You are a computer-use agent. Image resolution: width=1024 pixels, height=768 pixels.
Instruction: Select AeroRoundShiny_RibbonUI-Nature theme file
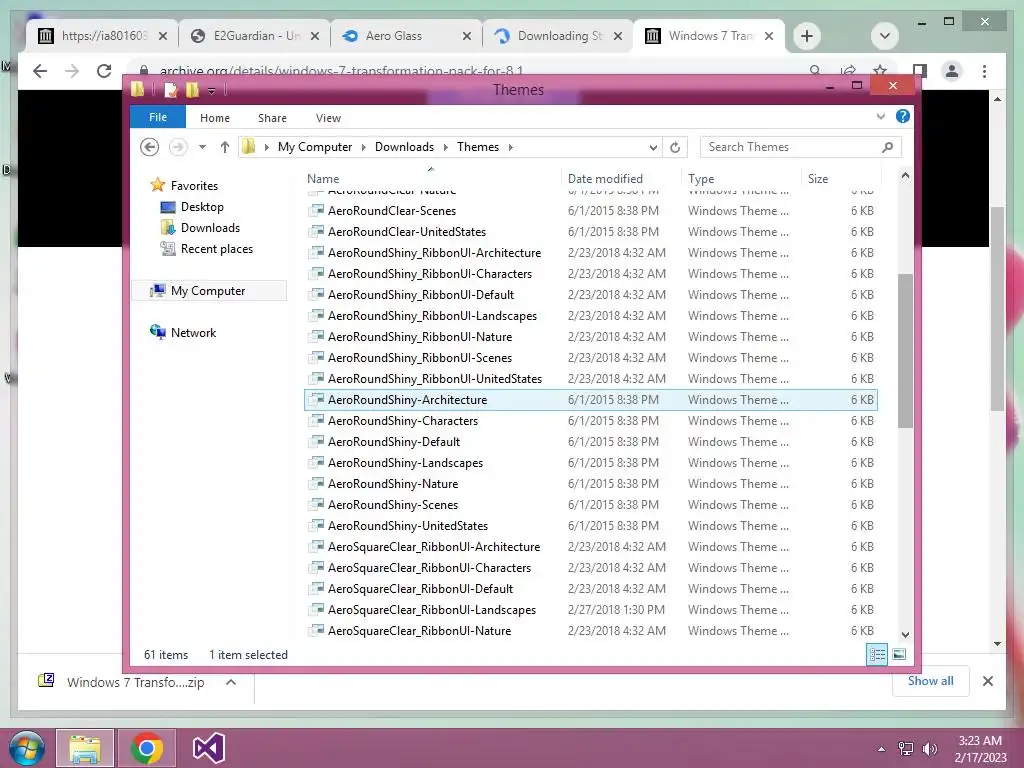(x=590, y=336)
